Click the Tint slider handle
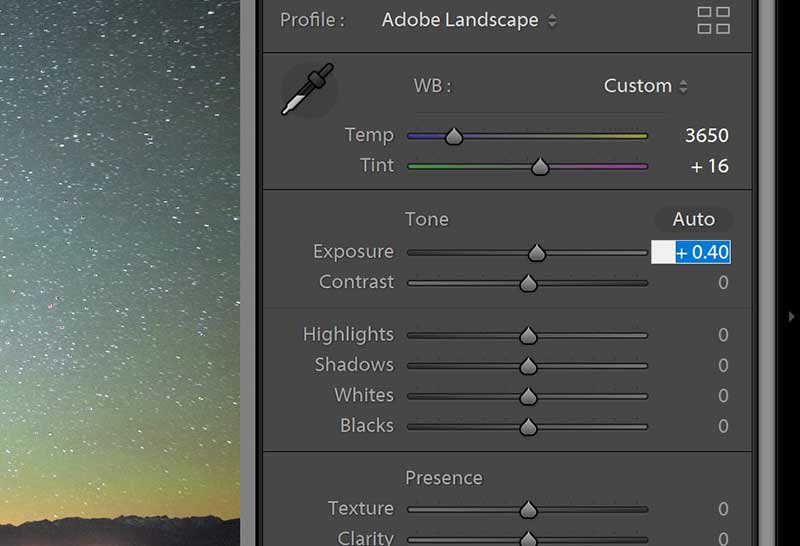The height and width of the screenshot is (546, 800). [x=540, y=166]
